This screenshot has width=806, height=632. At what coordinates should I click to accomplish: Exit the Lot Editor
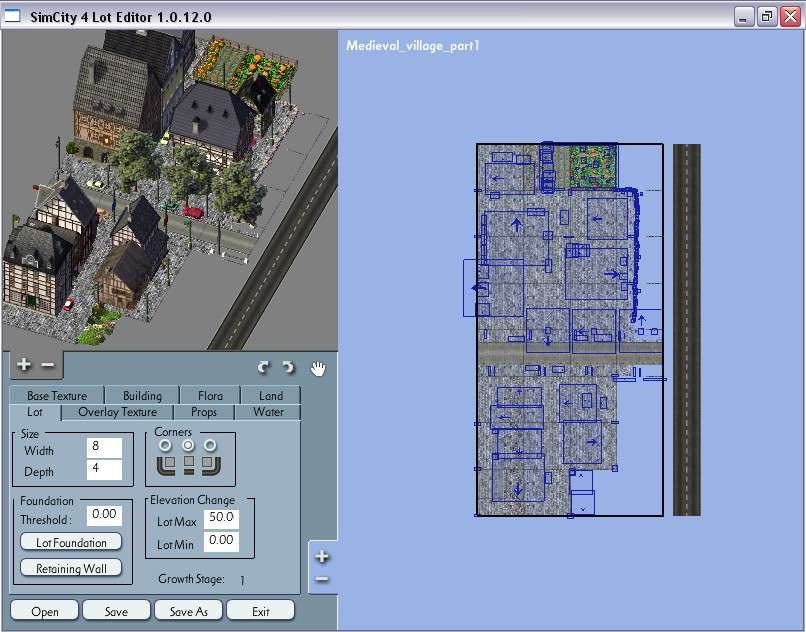point(261,611)
